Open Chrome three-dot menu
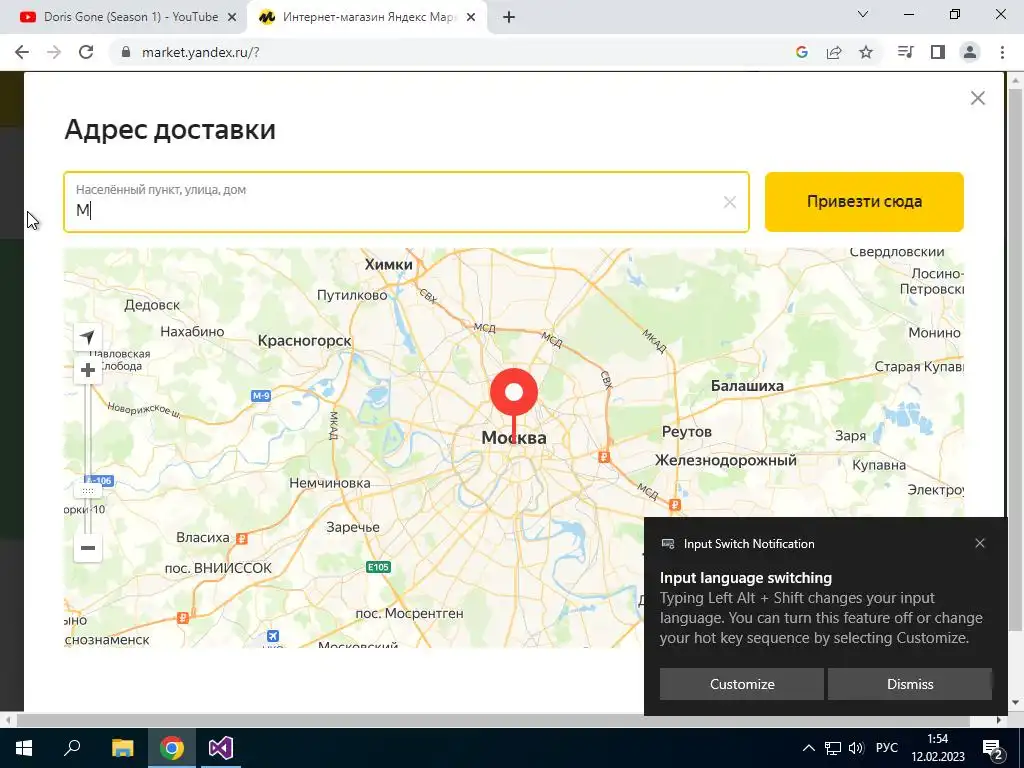The image size is (1024, 768). tap(1002, 52)
